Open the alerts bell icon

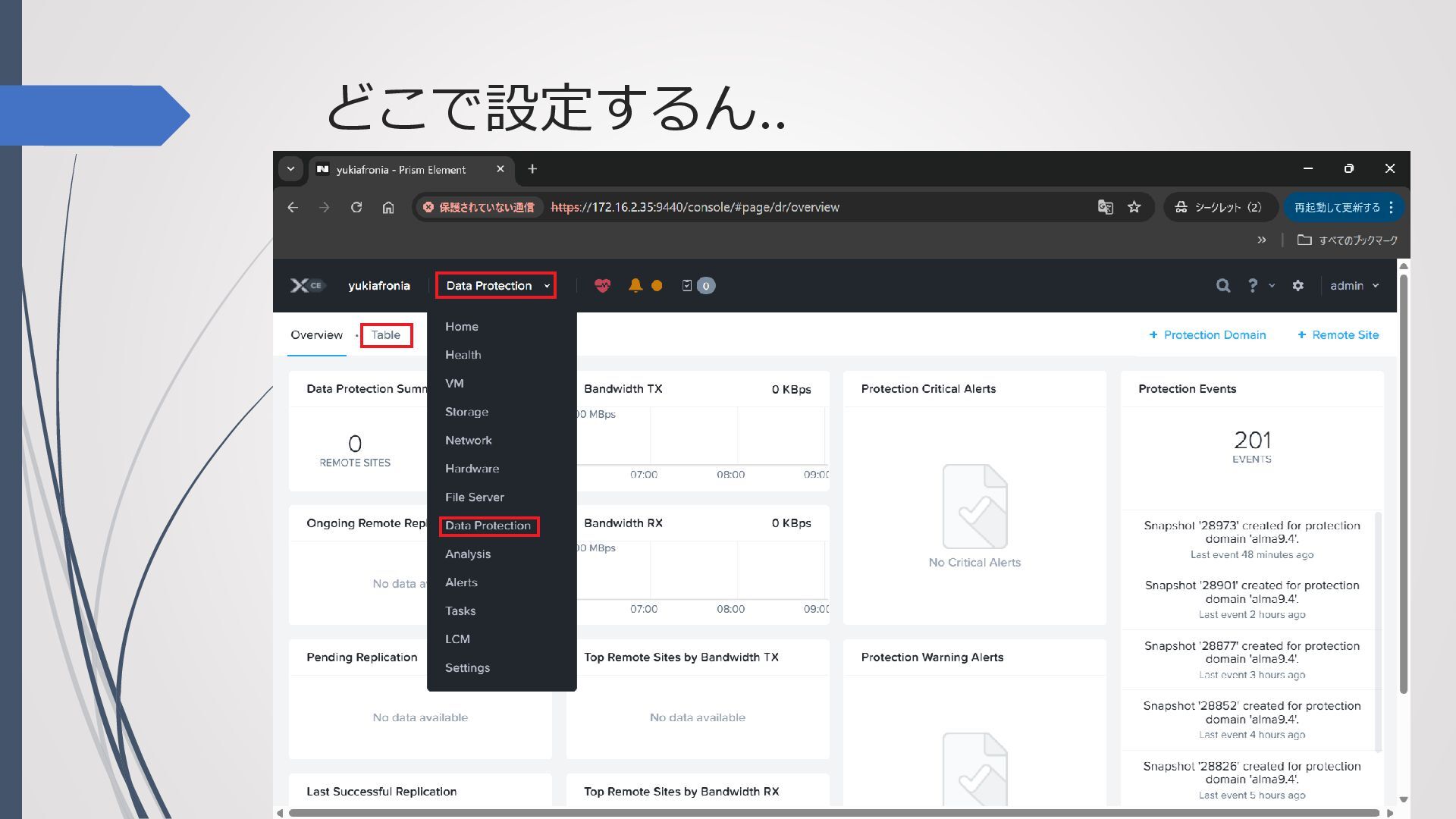(x=635, y=285)
